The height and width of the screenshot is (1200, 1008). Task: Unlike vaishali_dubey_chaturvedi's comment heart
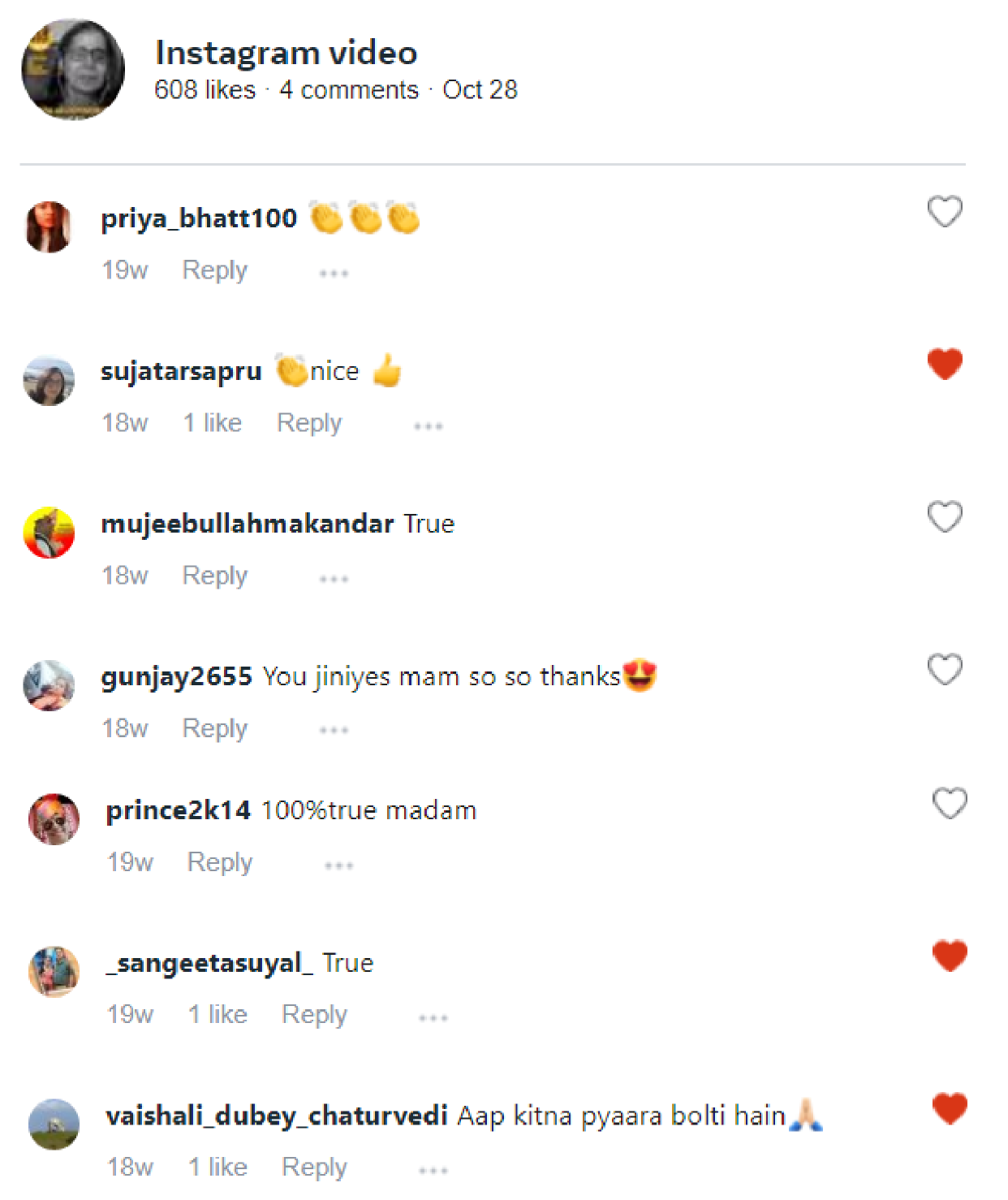tap(950, 1108)
